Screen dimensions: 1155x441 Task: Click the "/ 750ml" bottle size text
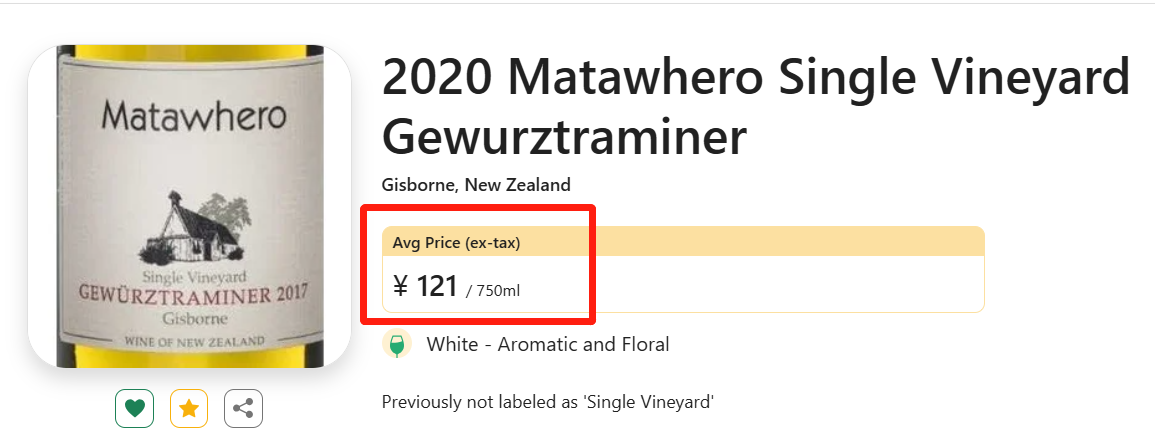tap(493, 291)
